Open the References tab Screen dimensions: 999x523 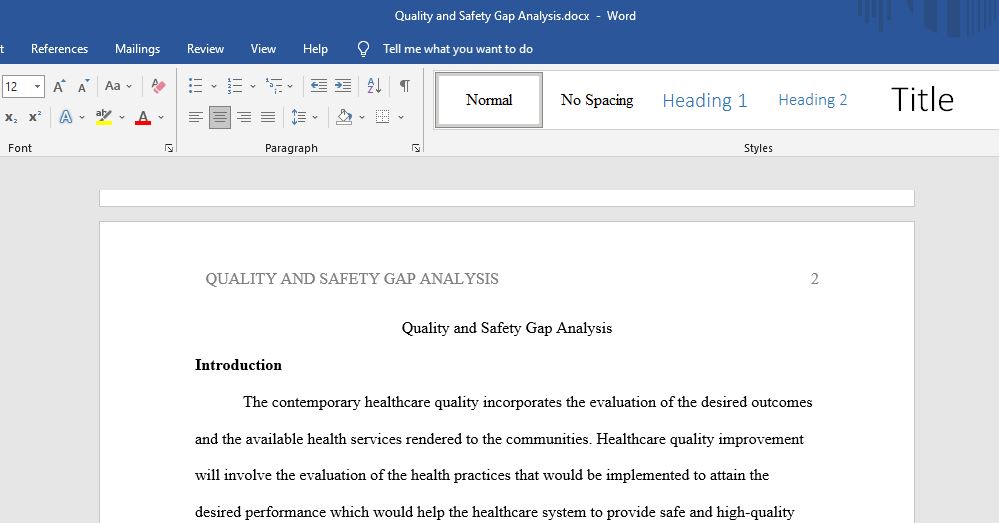(x=59, y=49)
